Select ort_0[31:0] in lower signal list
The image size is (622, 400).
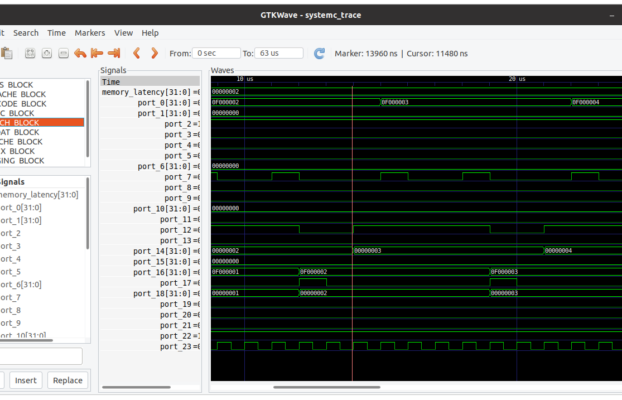tap(21, 208)
